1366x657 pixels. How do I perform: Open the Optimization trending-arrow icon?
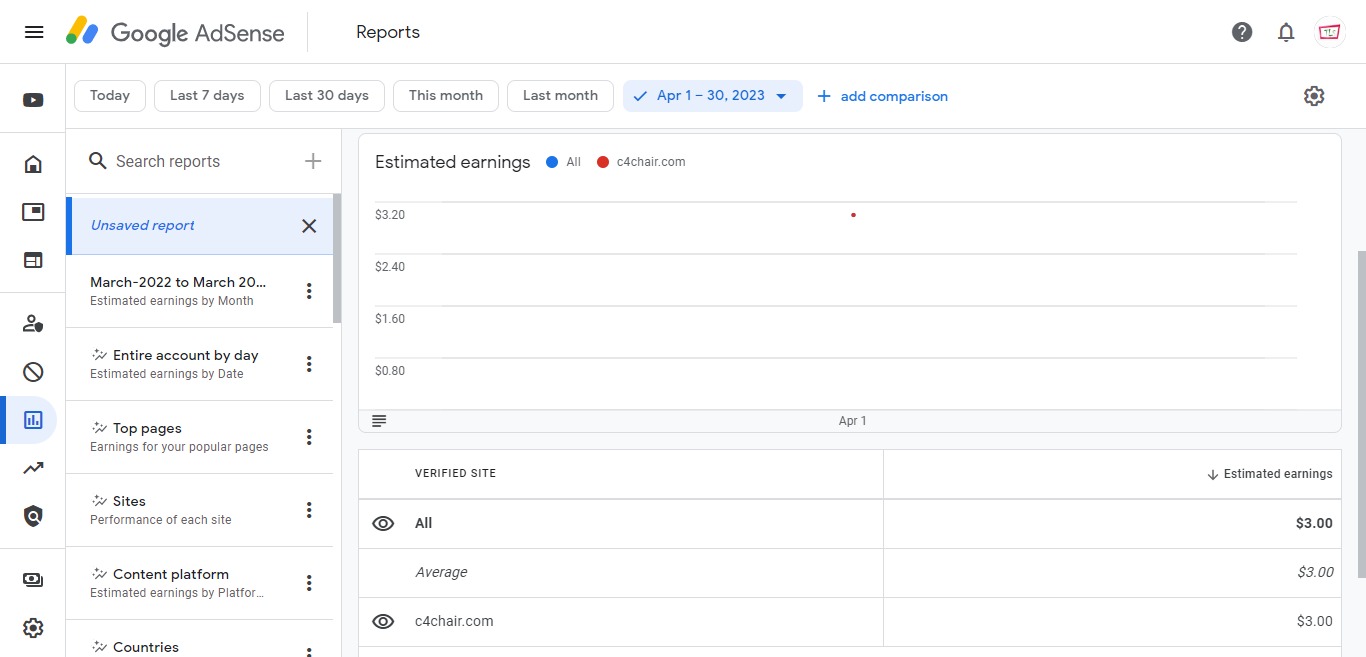[x=33, y=468]
